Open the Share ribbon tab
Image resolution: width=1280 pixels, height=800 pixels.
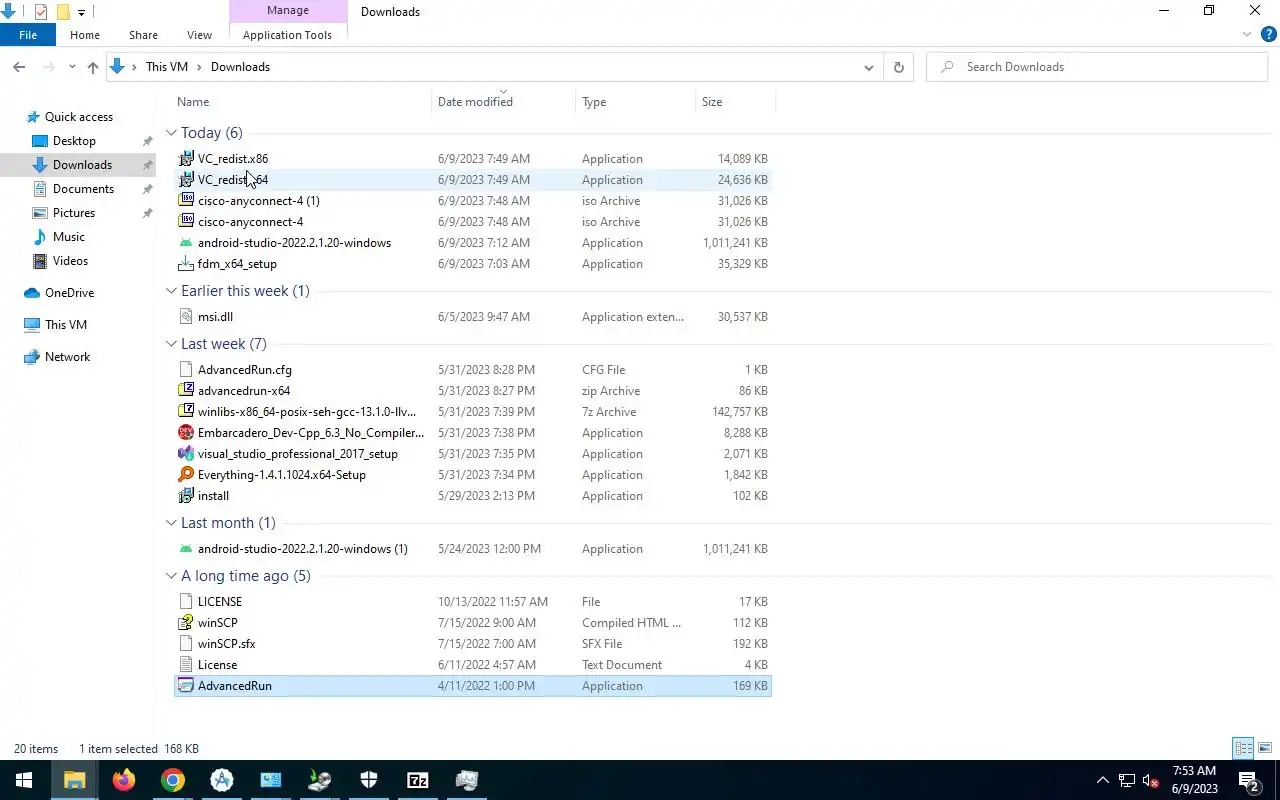[x=143, y=34]
